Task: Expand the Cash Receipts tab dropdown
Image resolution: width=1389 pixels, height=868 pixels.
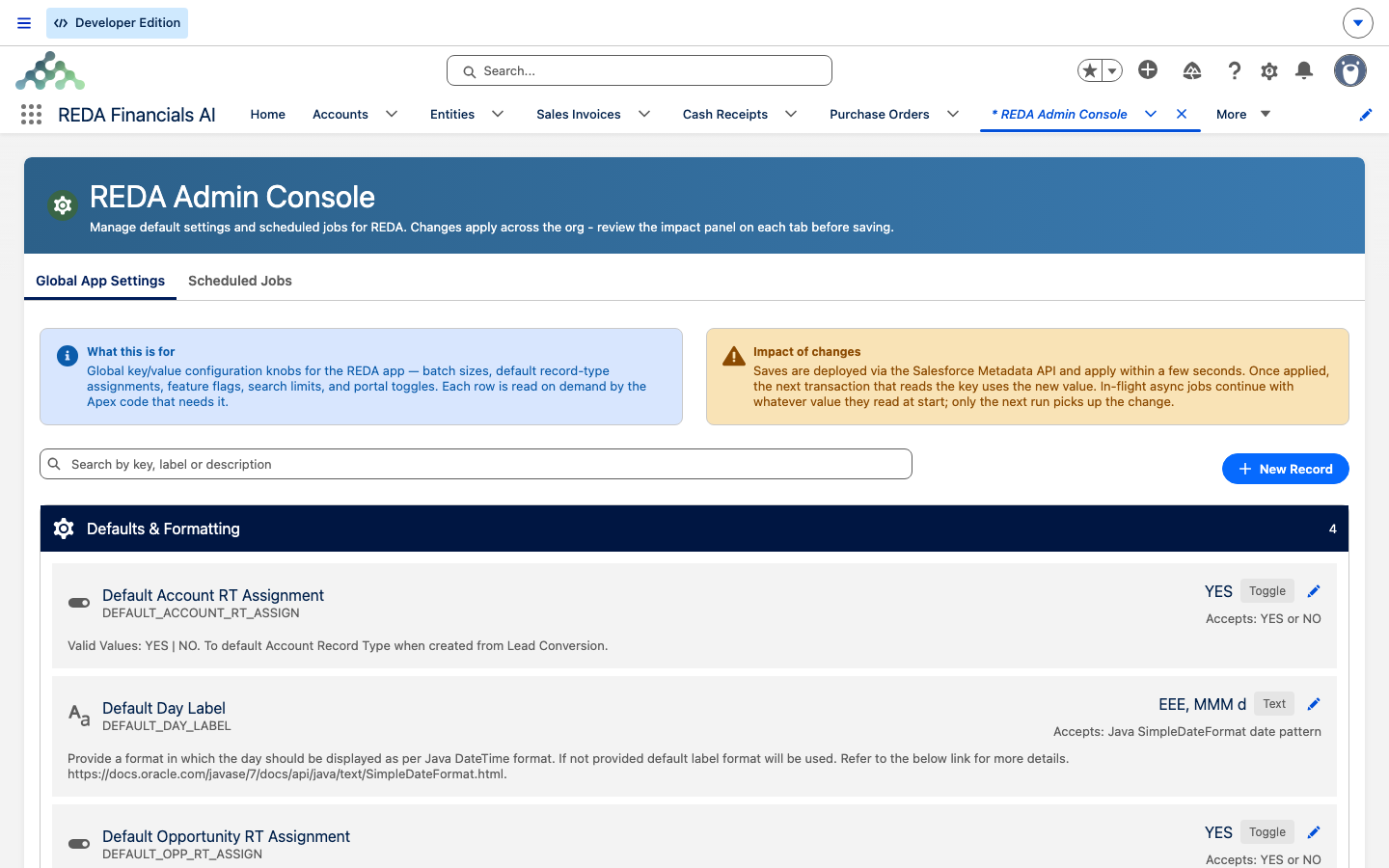Action: click(791, 114)
